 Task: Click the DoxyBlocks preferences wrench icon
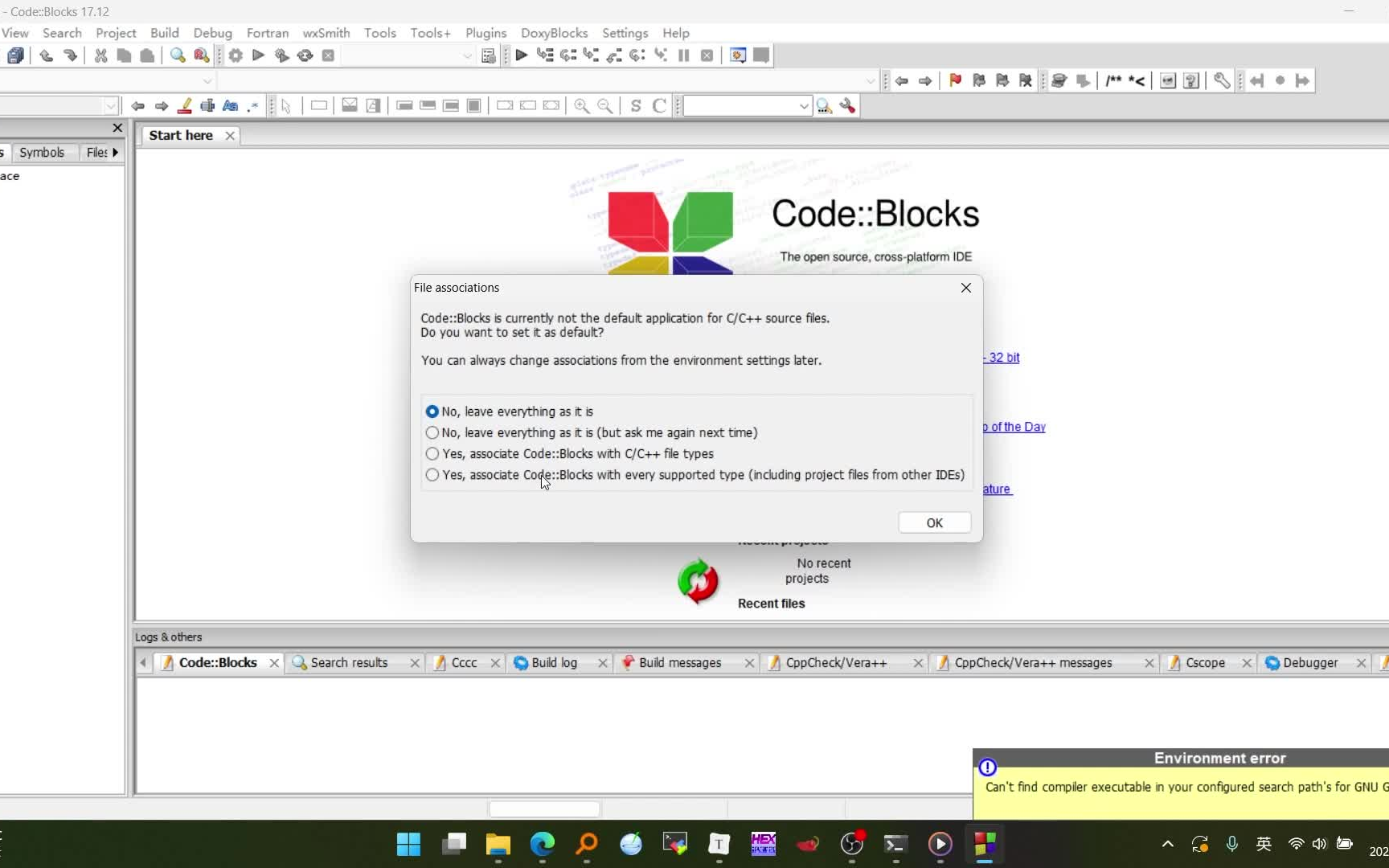1222,80
